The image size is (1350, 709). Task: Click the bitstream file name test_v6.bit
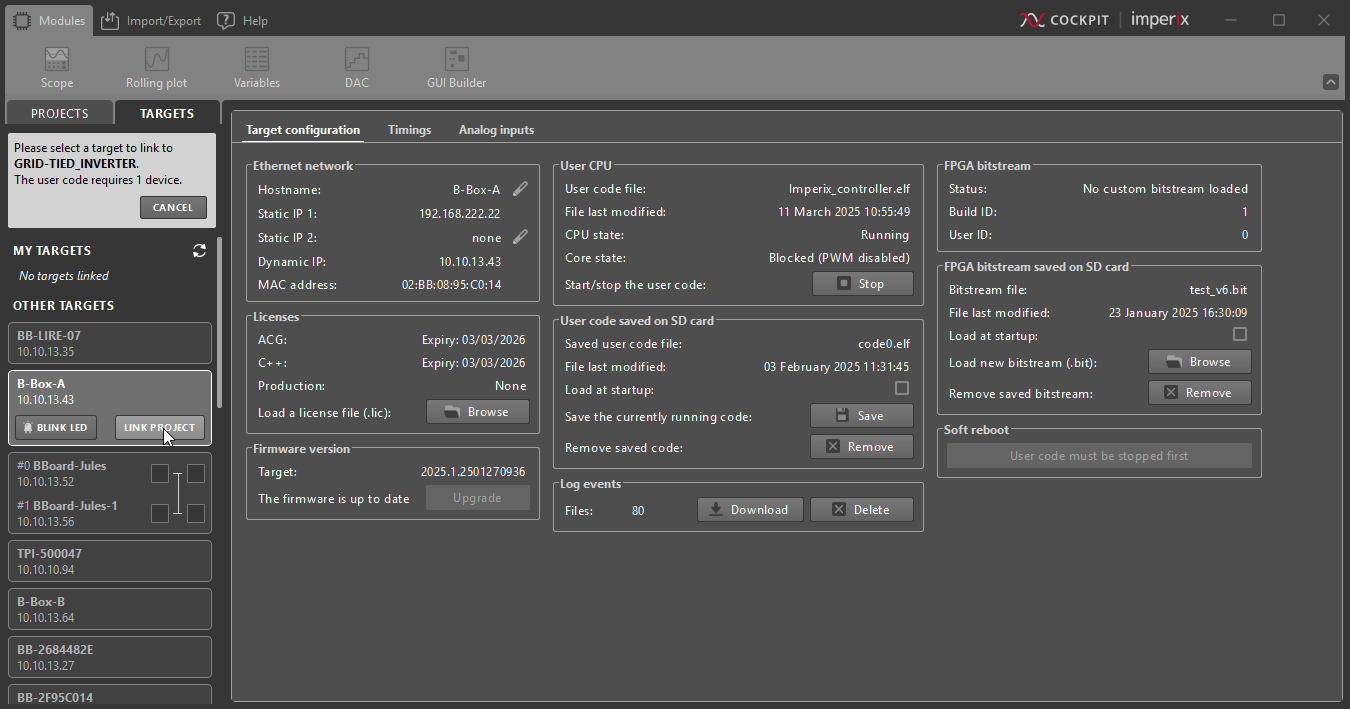pyautogui.click(x=1218, y=290)
